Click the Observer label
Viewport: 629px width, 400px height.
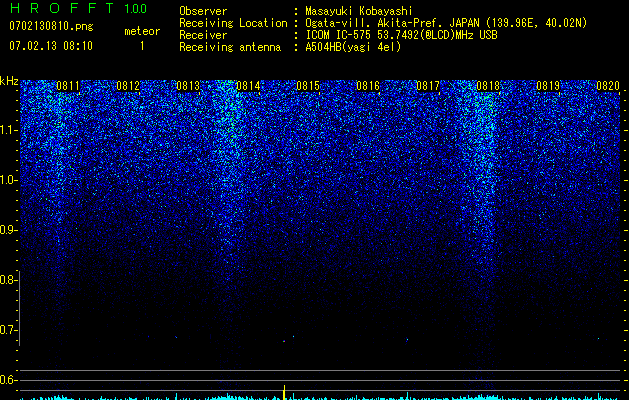[203, 11]
